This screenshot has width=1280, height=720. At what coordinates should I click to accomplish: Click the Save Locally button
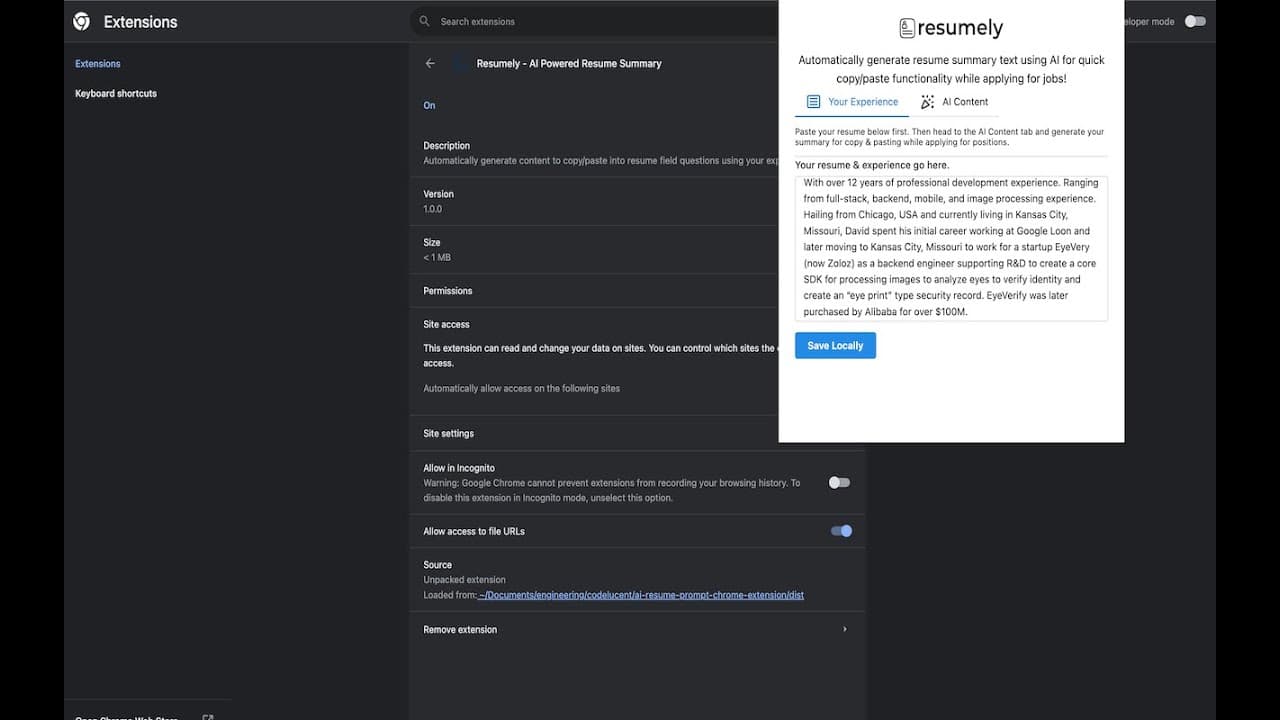click(x=835, y=345)
